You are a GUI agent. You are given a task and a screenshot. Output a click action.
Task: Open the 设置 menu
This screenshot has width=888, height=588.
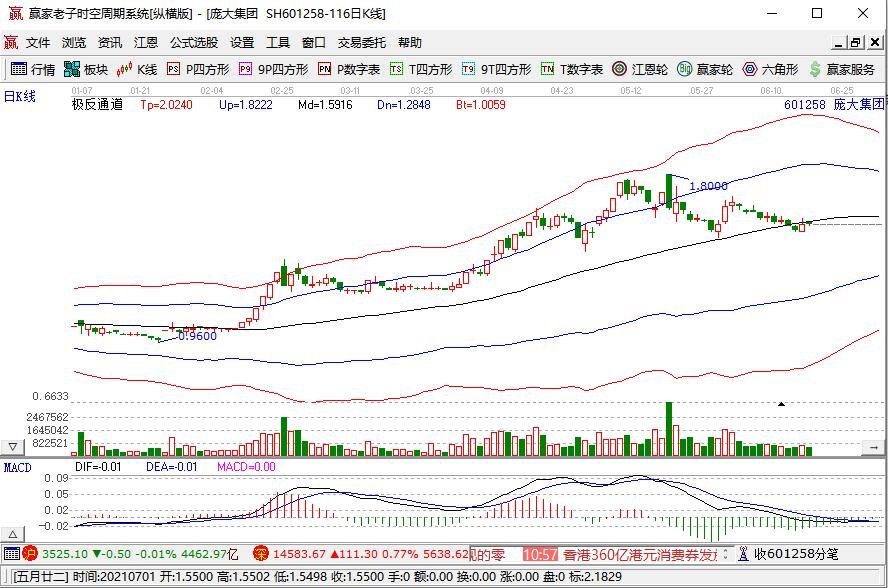(242, 42)
